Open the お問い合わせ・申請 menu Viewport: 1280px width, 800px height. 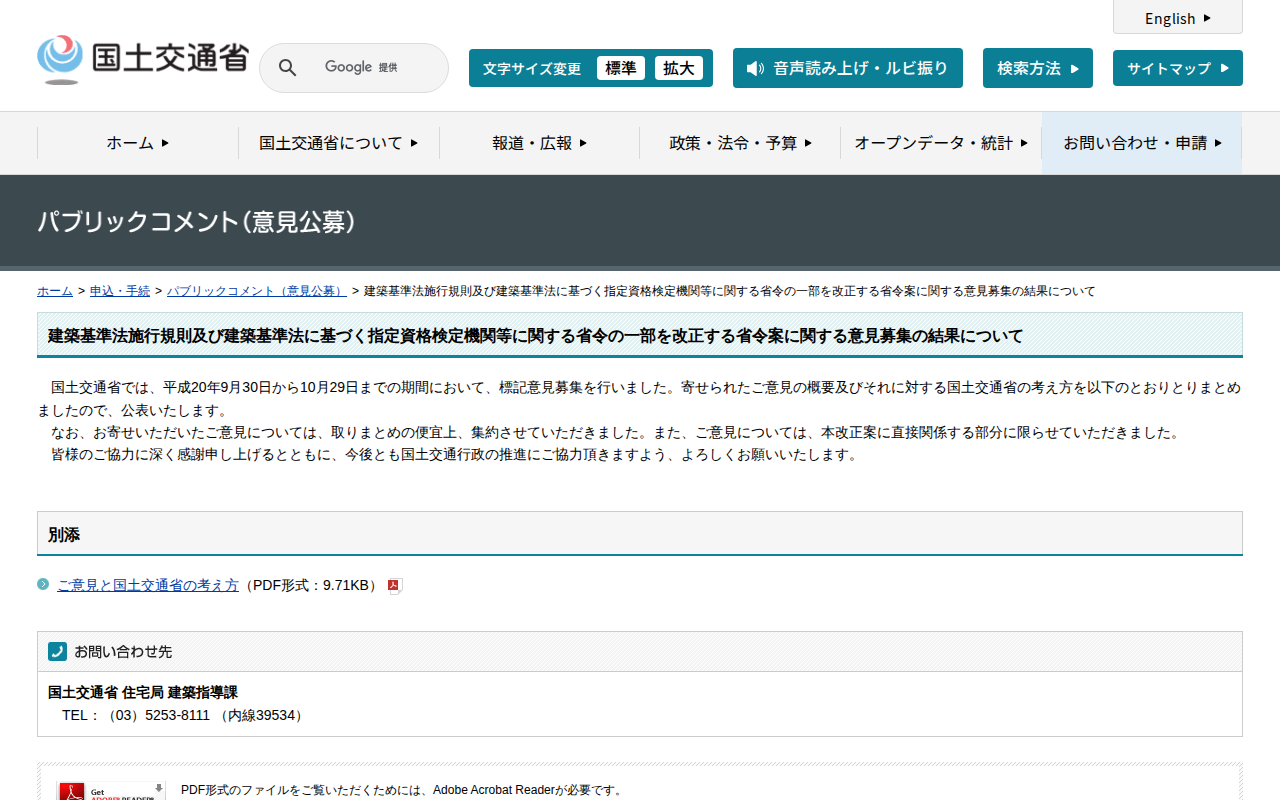pos(1141,143)
